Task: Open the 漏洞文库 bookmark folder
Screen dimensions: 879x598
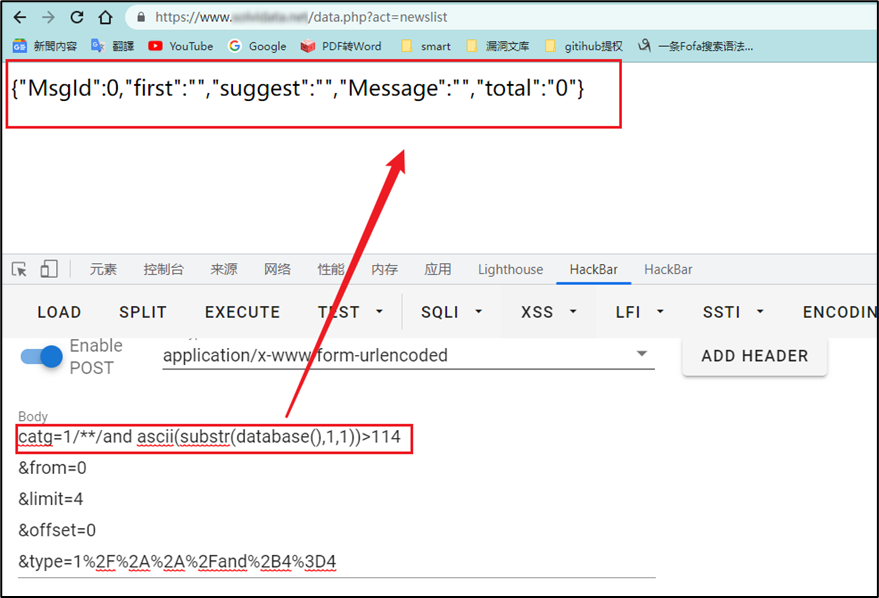Action: 498,46
